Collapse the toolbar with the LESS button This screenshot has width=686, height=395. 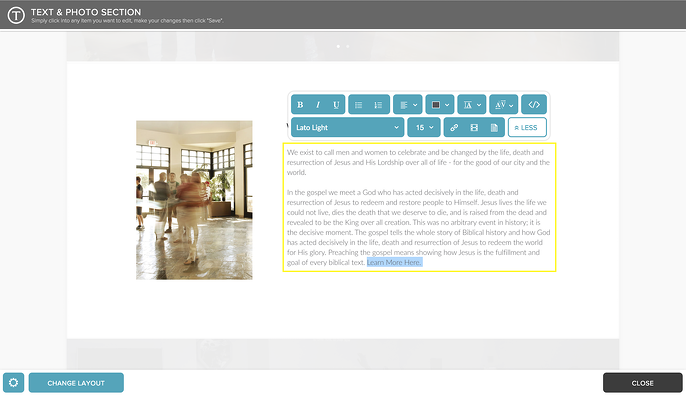(x=527, y=127)
